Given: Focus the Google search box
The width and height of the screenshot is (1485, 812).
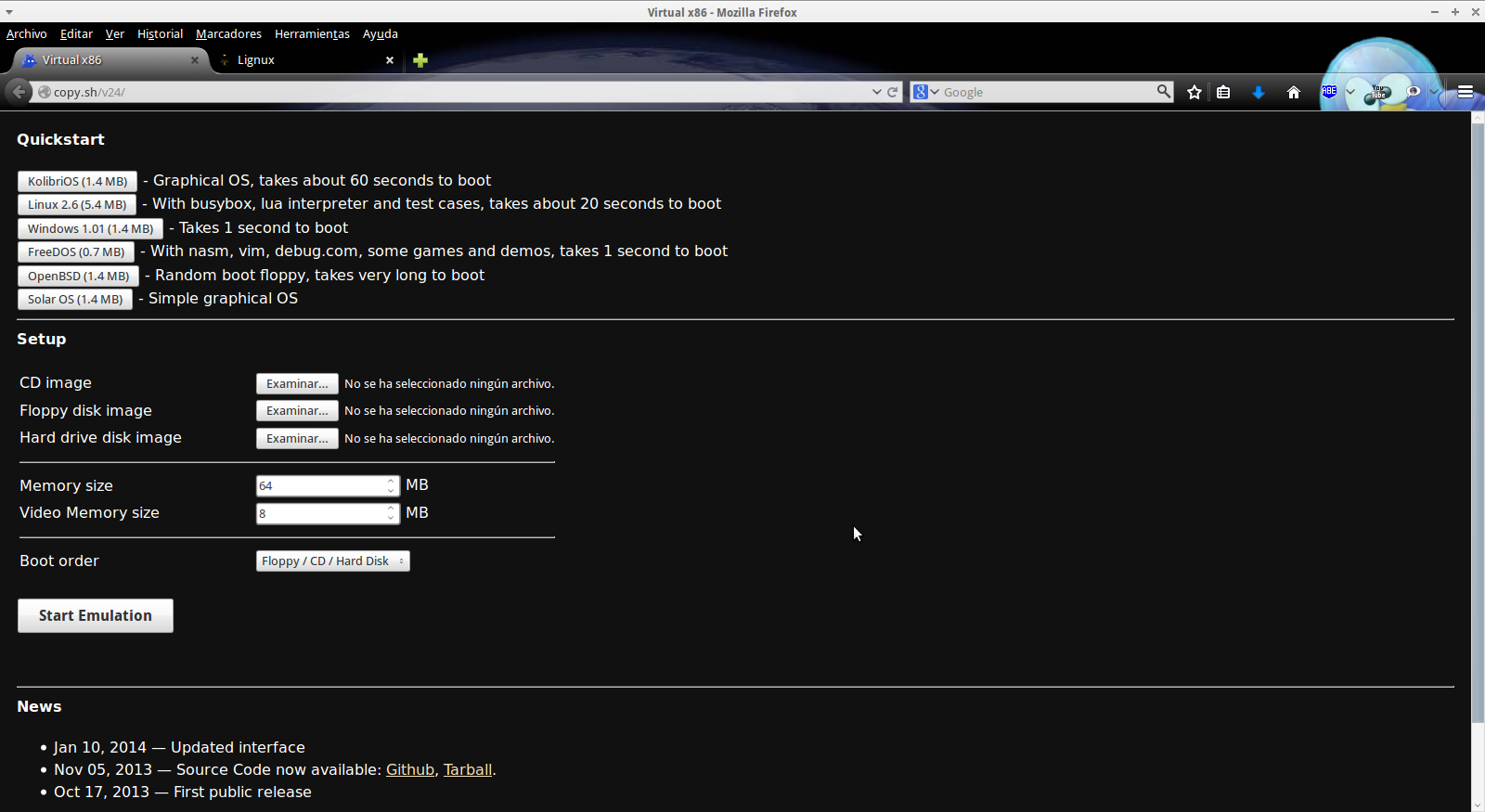Looking at the screenshot, I should (x=1049, y=92).
